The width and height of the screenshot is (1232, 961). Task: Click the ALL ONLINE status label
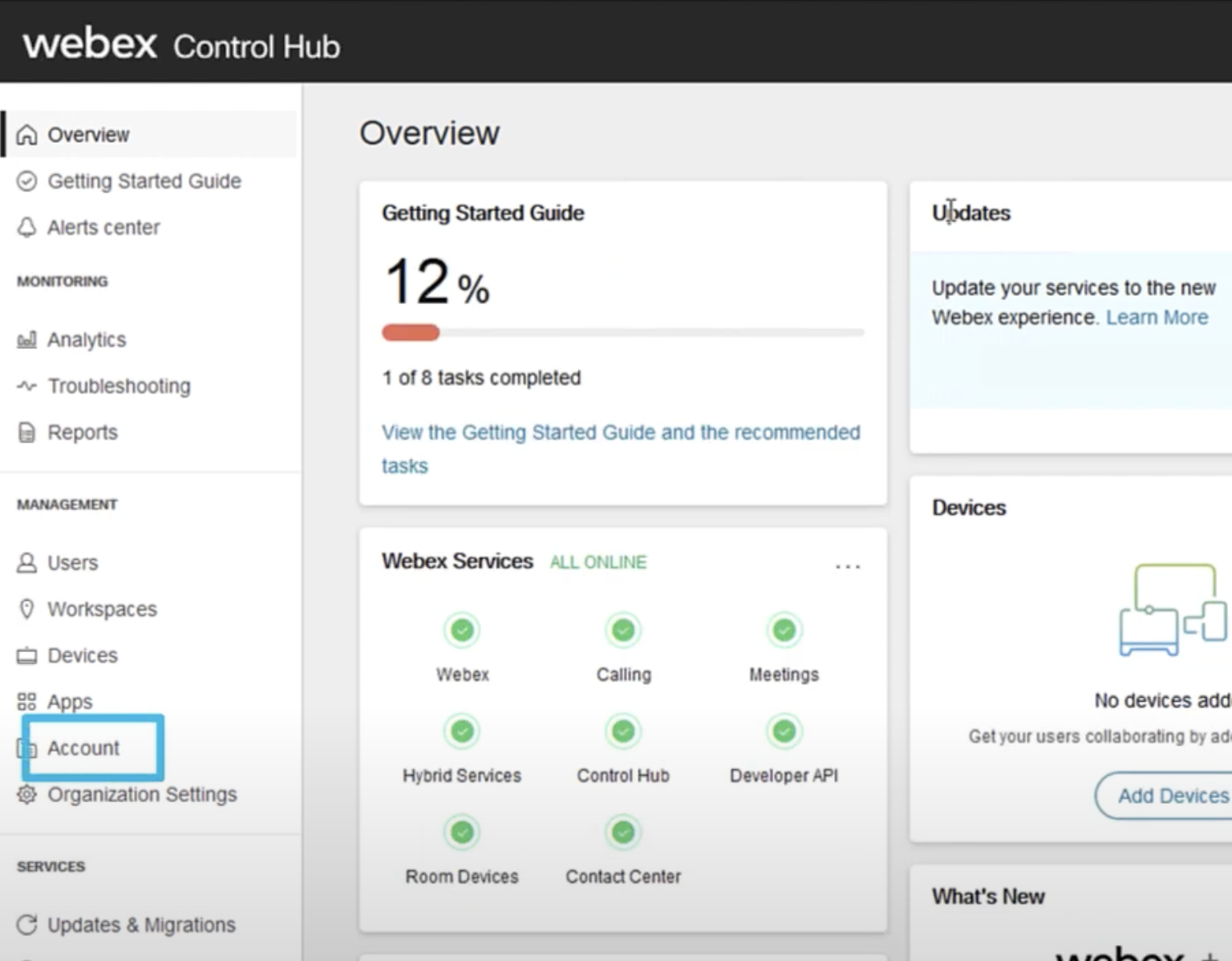[598, 562]
